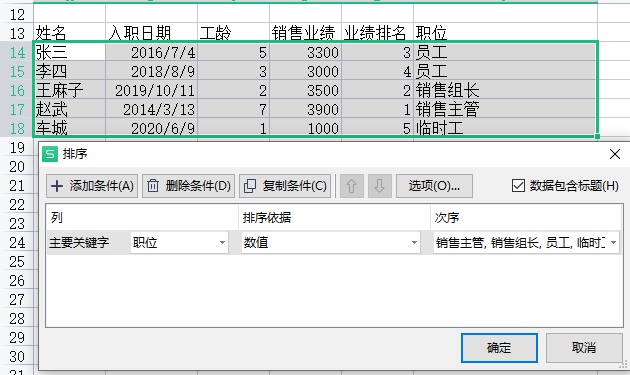Open the 职位 column key dropdown

point(179,242)
